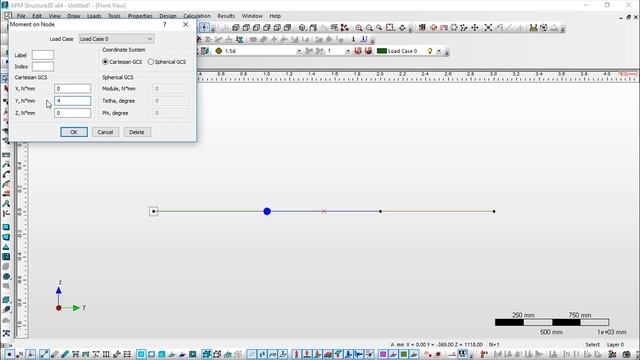The height and width of the screenshot is (360, 640).
Task: Click the bottom left sidebar cross icon
Action: click(6, 333)
